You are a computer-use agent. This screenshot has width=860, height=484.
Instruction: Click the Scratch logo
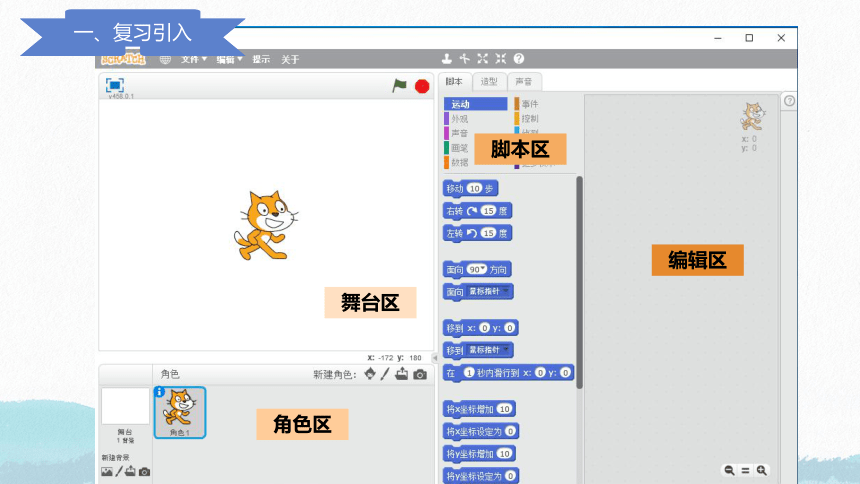[124, 59]
